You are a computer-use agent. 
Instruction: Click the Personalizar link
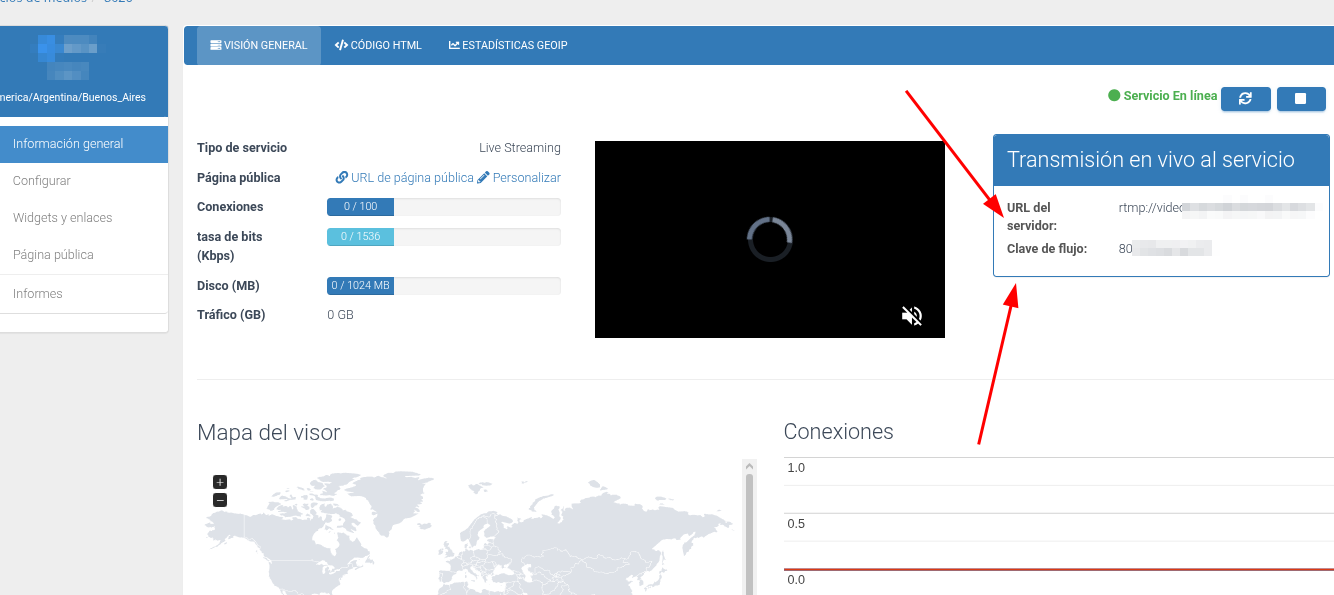click(519, 178)
